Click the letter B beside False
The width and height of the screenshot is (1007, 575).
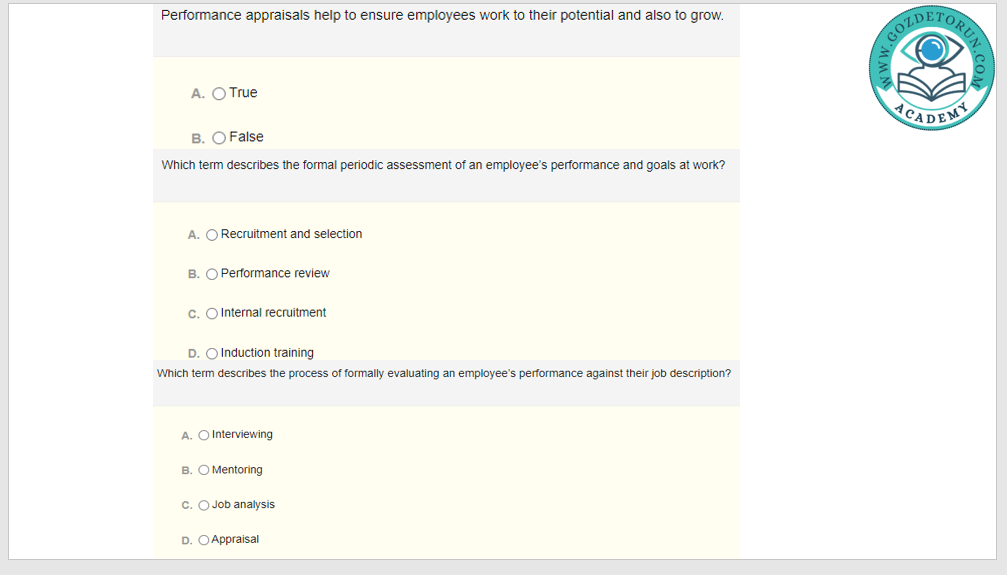[x=197, y=139]
